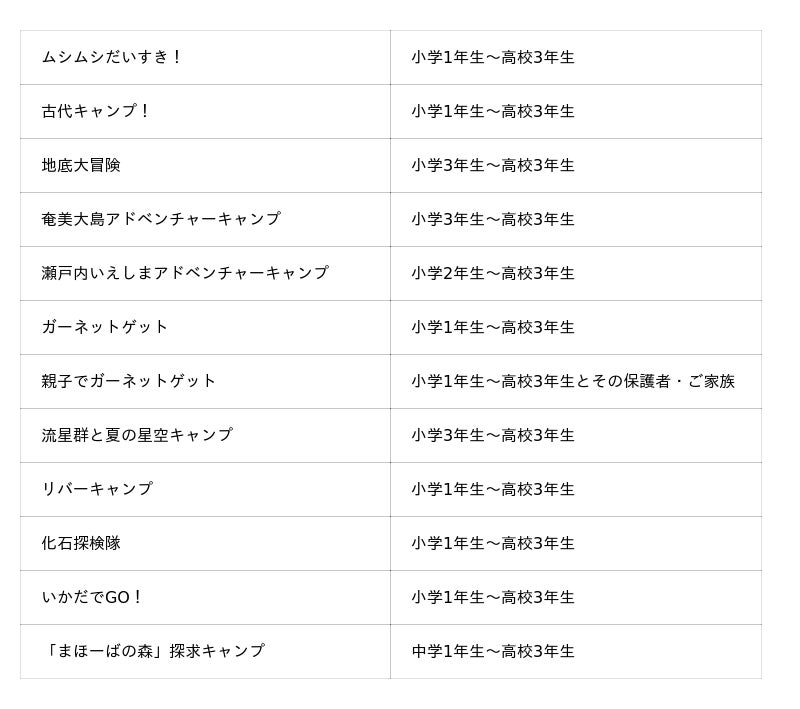Select 奄美大島アドベンチャーキャンプ entry
Viewport: 800px width, 709px height.
click(x=161, y=219)
